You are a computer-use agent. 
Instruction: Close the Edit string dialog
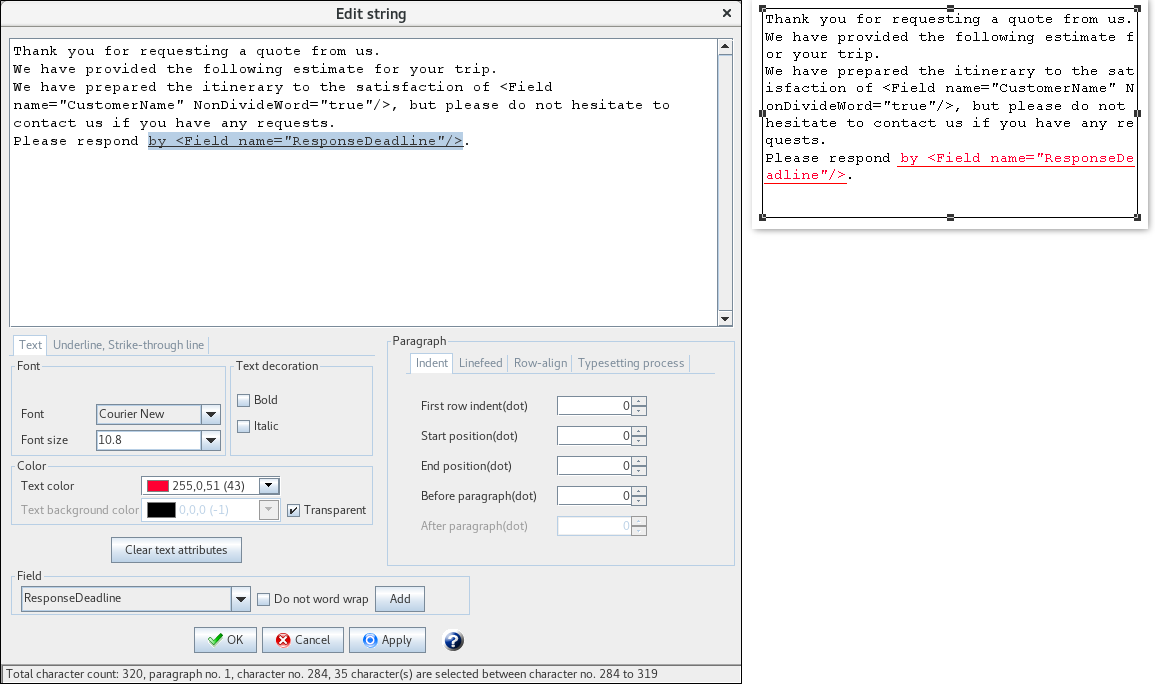point(727,14)
